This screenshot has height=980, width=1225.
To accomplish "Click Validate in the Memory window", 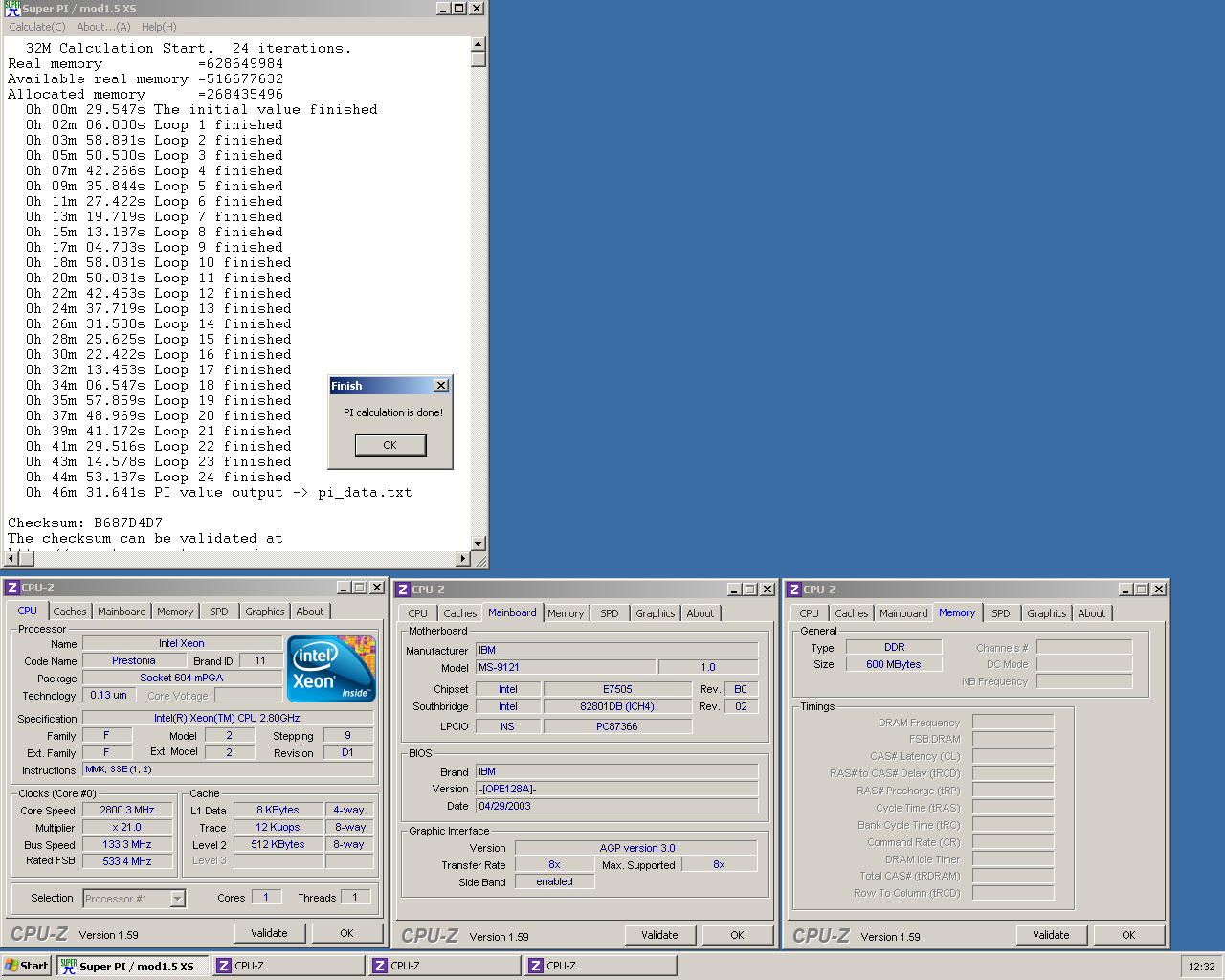I will tap(1051, 935).
